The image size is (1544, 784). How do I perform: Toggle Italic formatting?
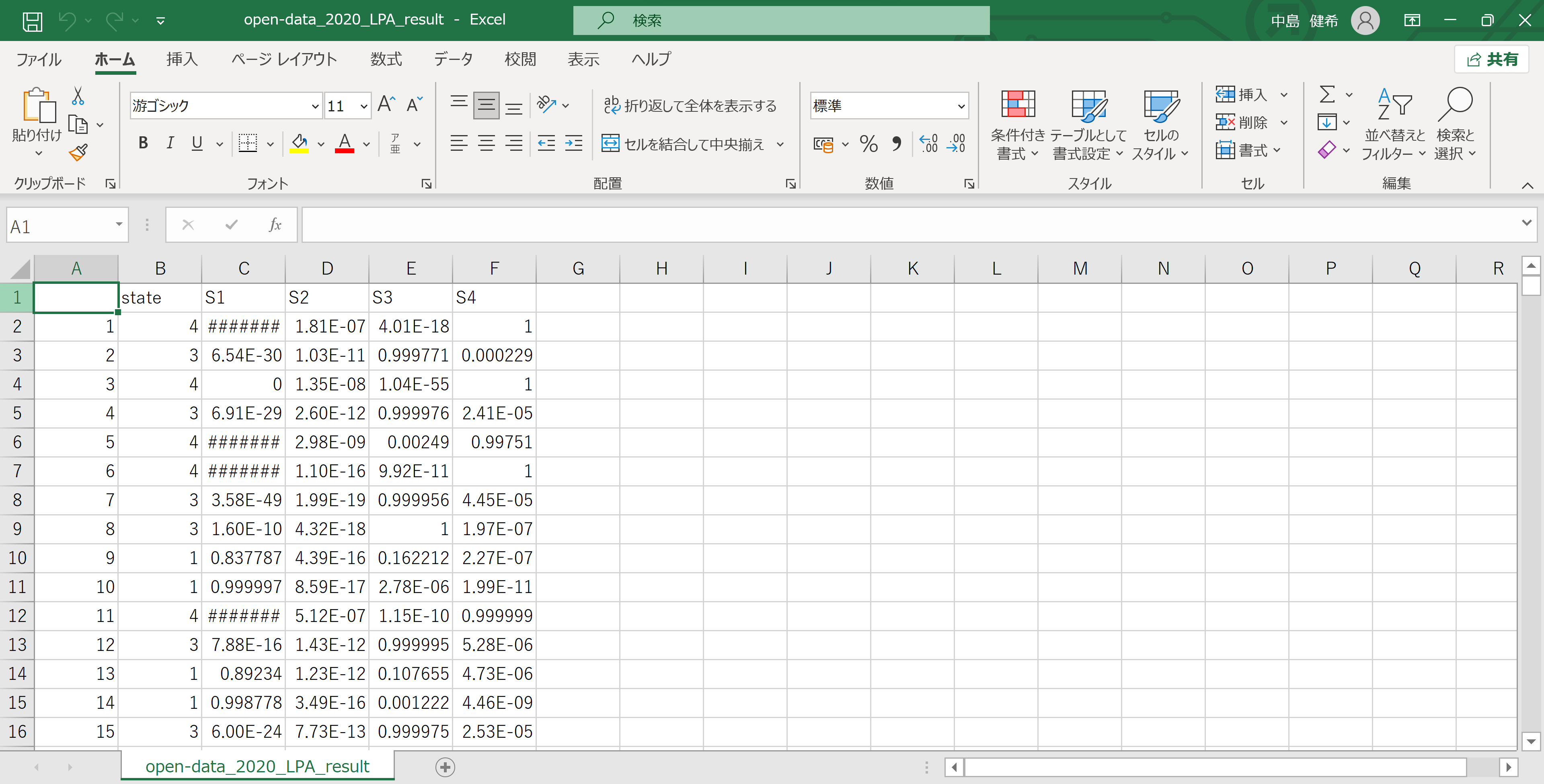(x=170, y=143)
